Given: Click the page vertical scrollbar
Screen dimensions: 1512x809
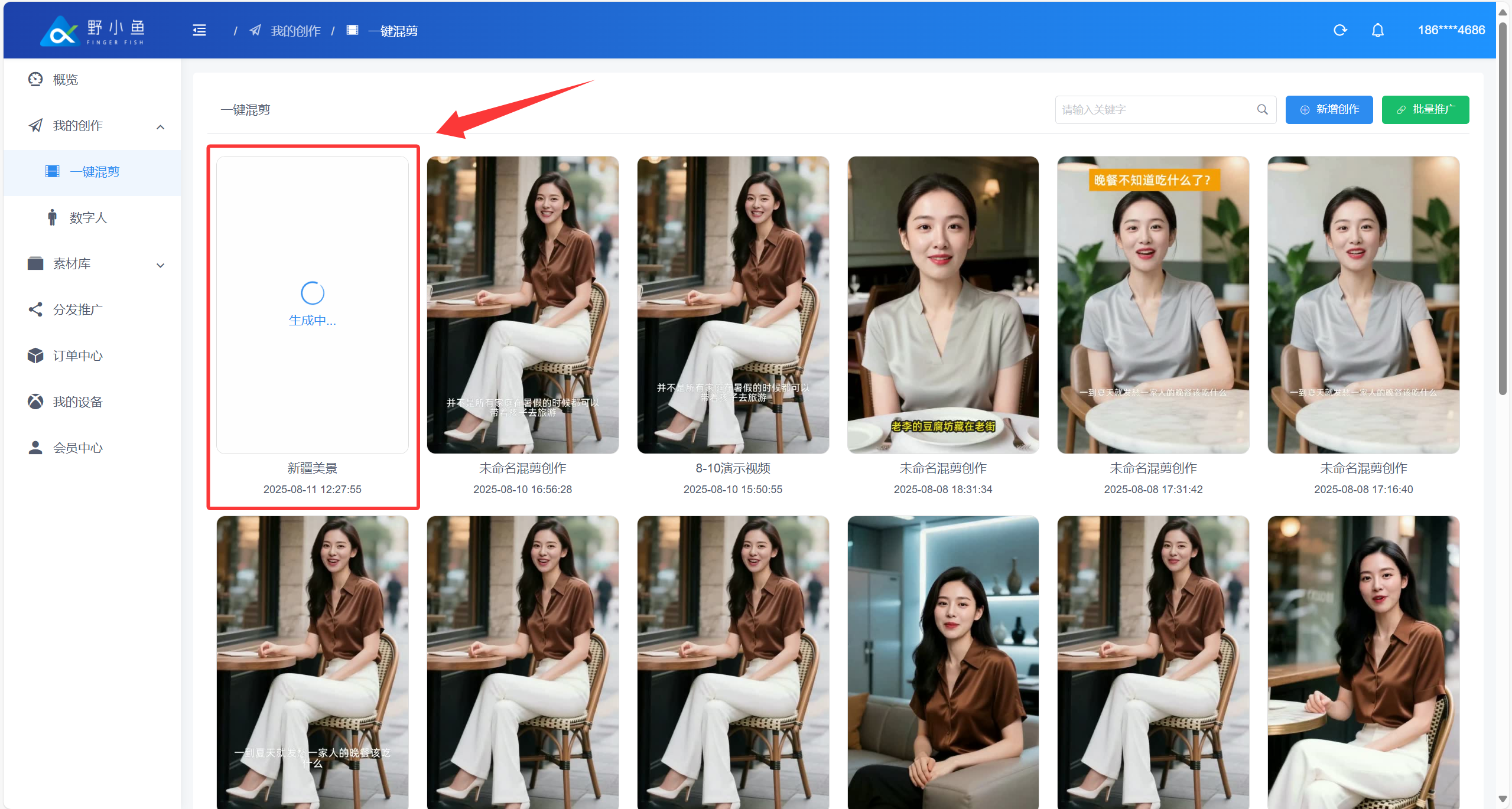Looking at the screenshot, I should (1503, 207).
